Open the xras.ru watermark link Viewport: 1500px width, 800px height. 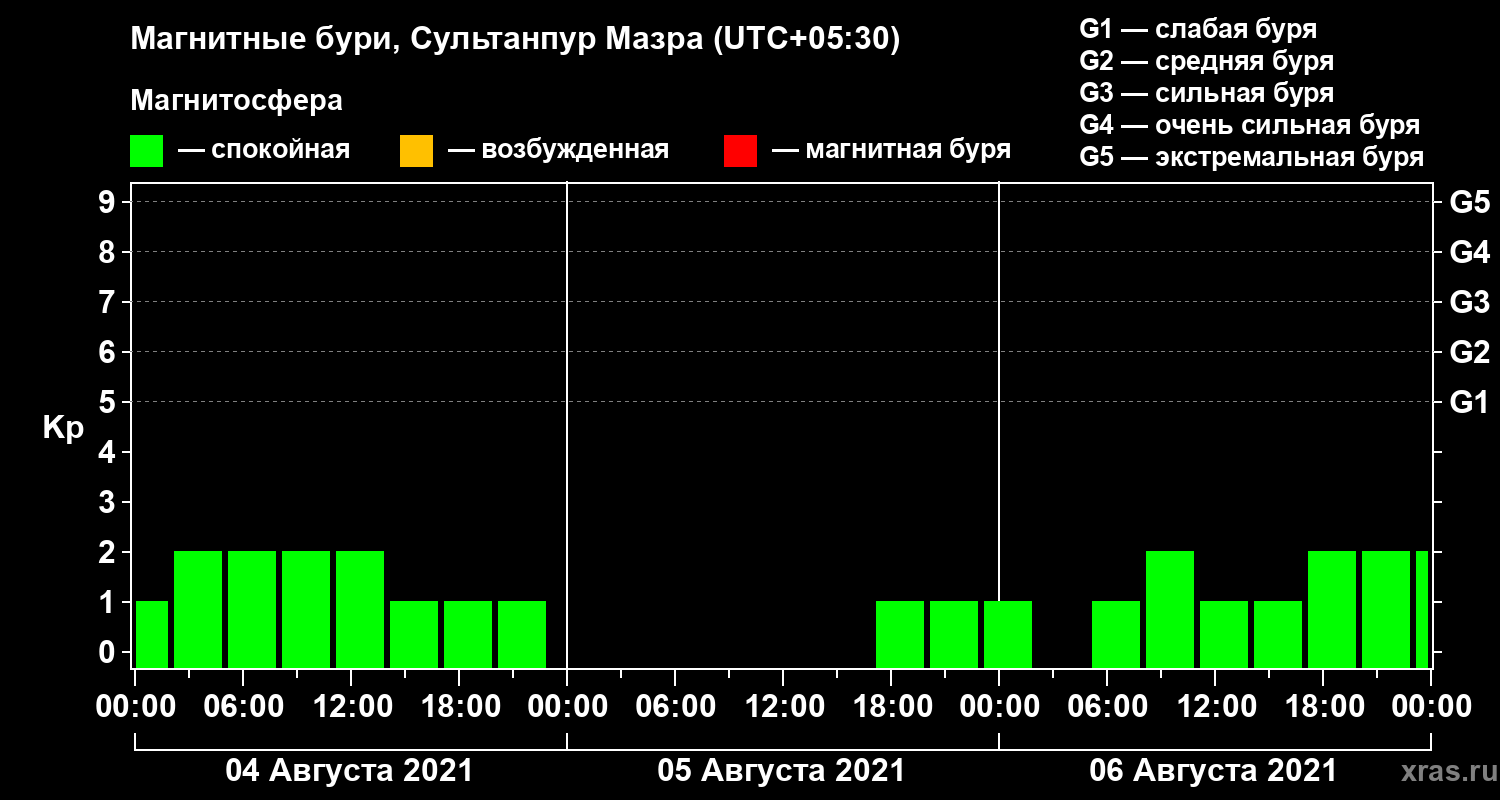click(x=1443, y=770)
